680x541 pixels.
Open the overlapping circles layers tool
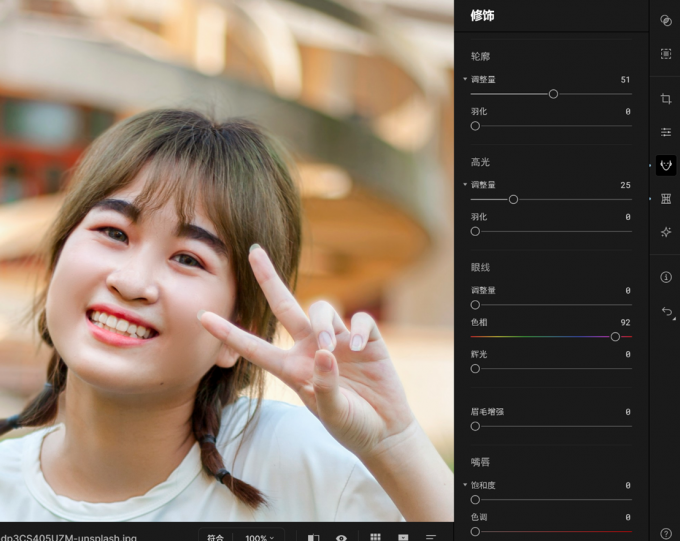[666, 20]
